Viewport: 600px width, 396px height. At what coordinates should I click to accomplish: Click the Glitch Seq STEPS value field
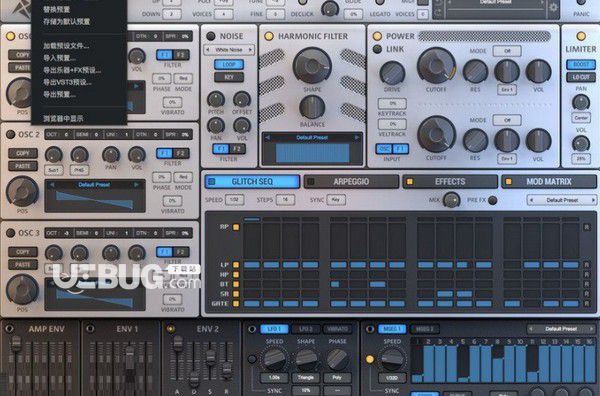click(x=285, y=200)
